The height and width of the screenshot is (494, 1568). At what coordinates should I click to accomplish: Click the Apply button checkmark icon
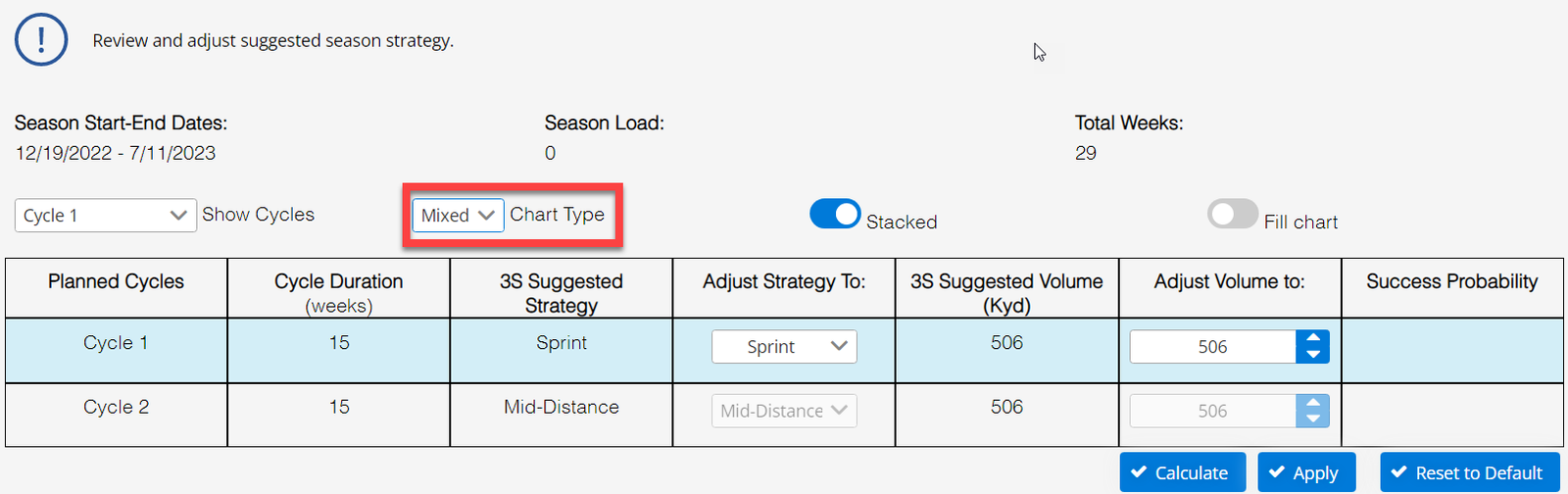[1277, 472]
